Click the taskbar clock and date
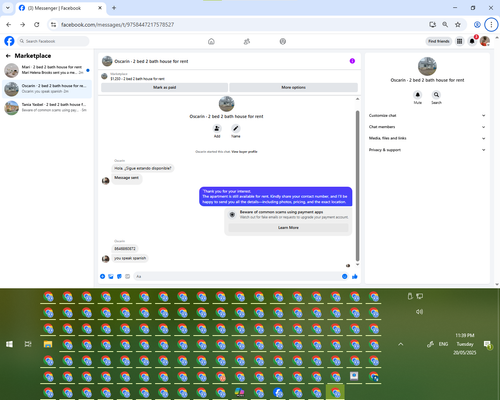Screen dimensions: 500x400 [465, 344]
